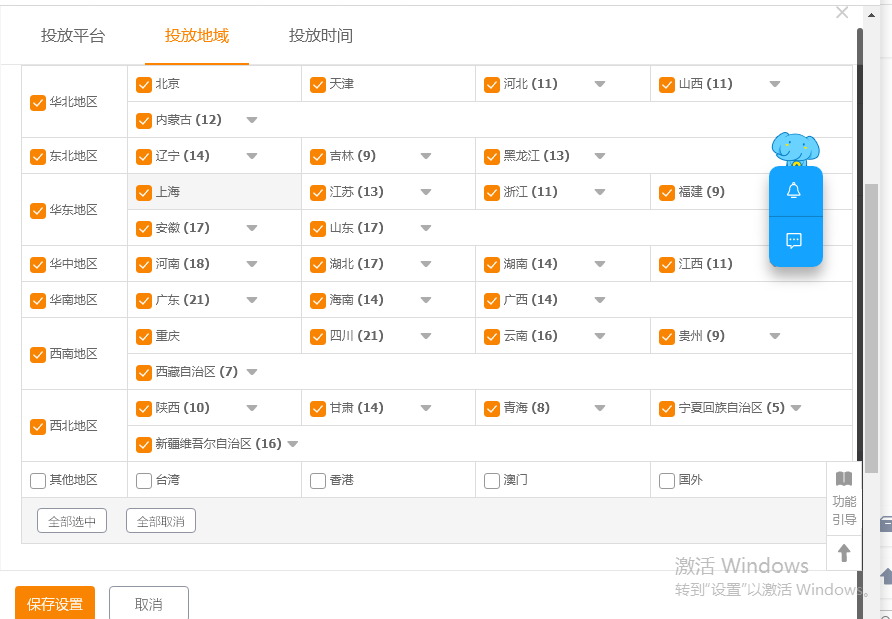This screenshot has height=619, width=892.
Task: Check the 台湾 checkbox
Action: pyautogui.click(x=143, y=481)
